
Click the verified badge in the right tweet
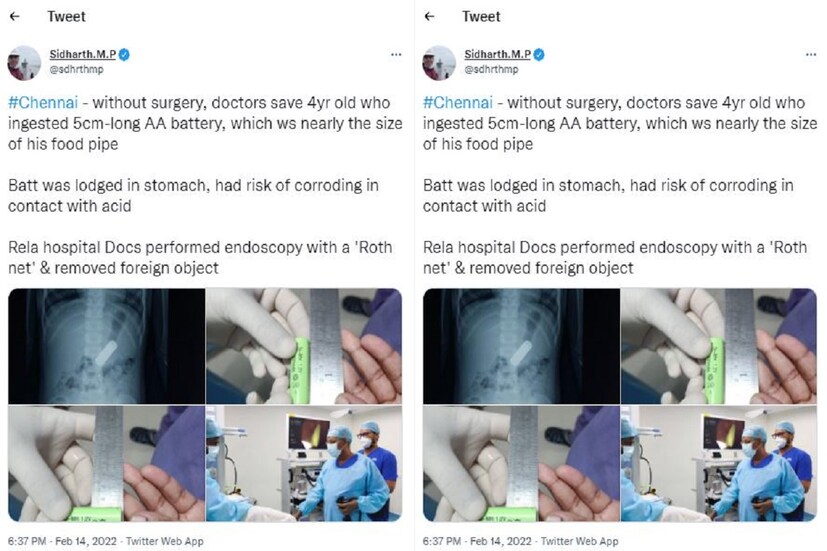click(537, 54)
